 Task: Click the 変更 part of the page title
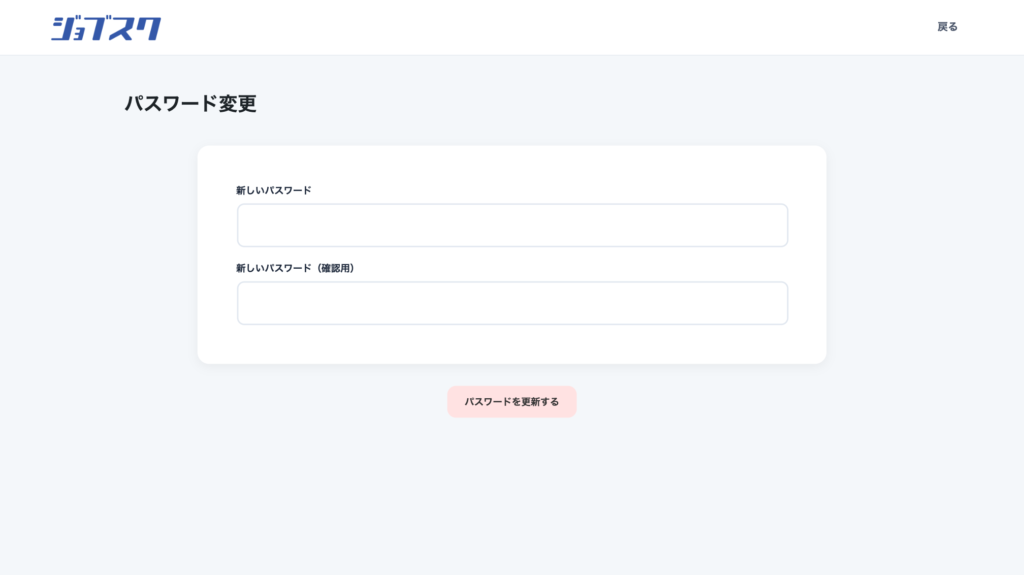point(238,104)
